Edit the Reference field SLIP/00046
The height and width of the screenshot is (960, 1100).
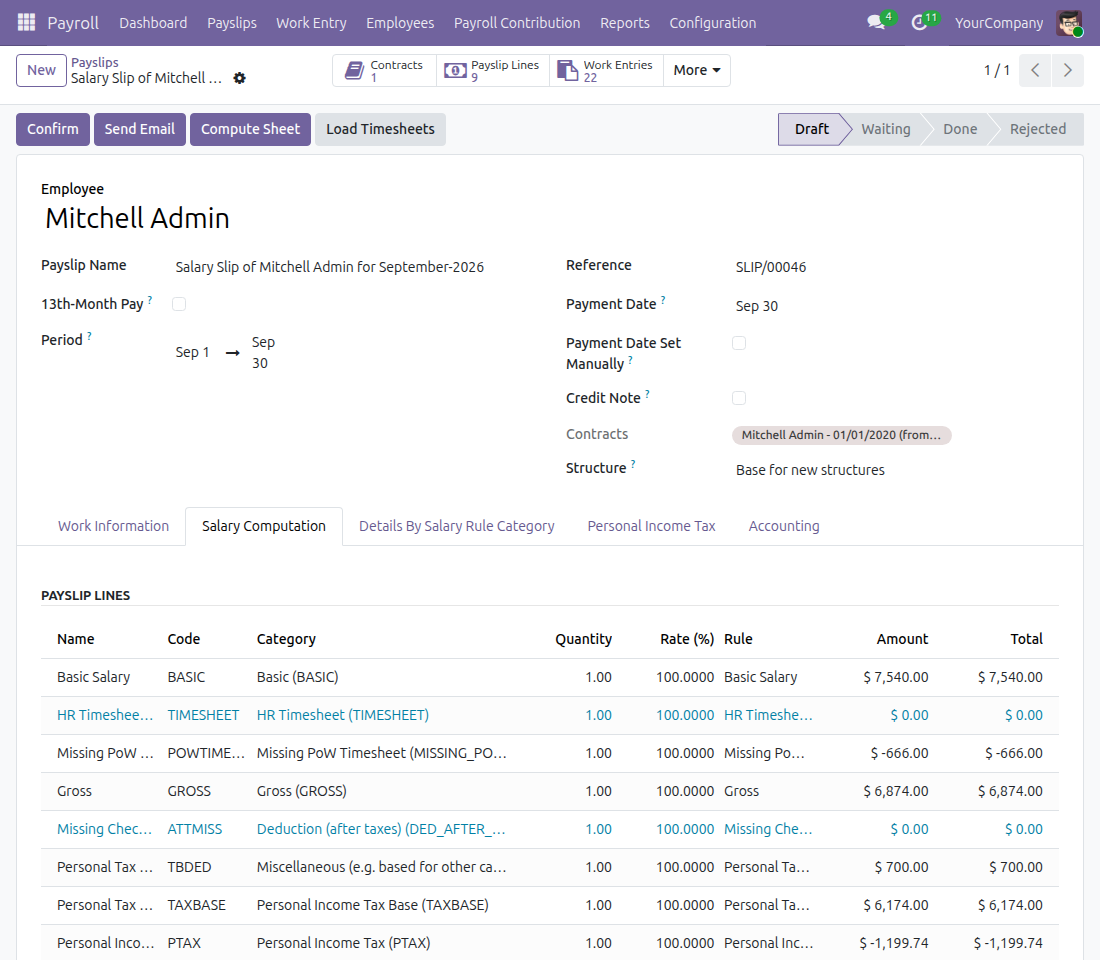click(771, 267)
